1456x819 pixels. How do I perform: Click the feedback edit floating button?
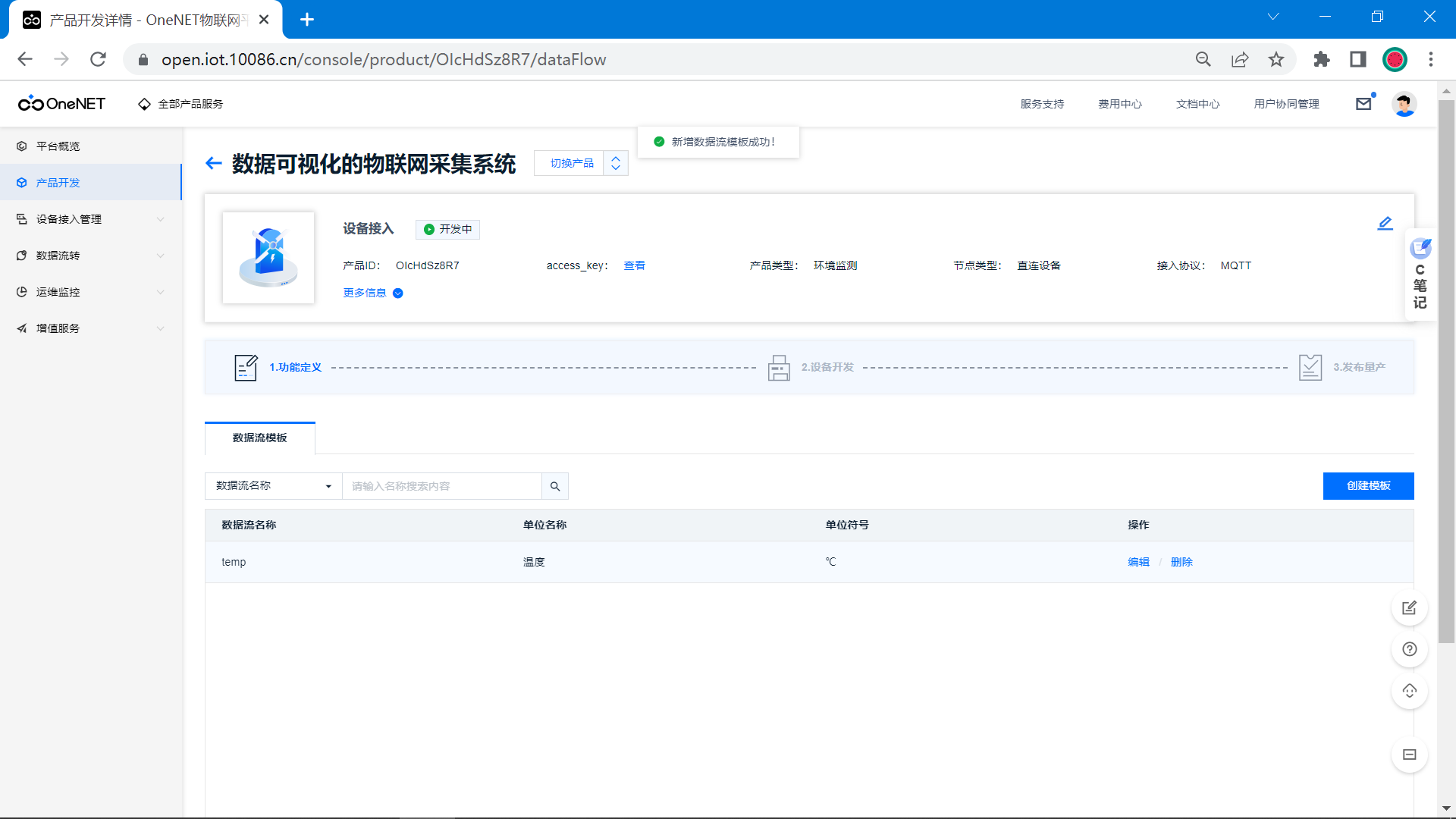1409,608
